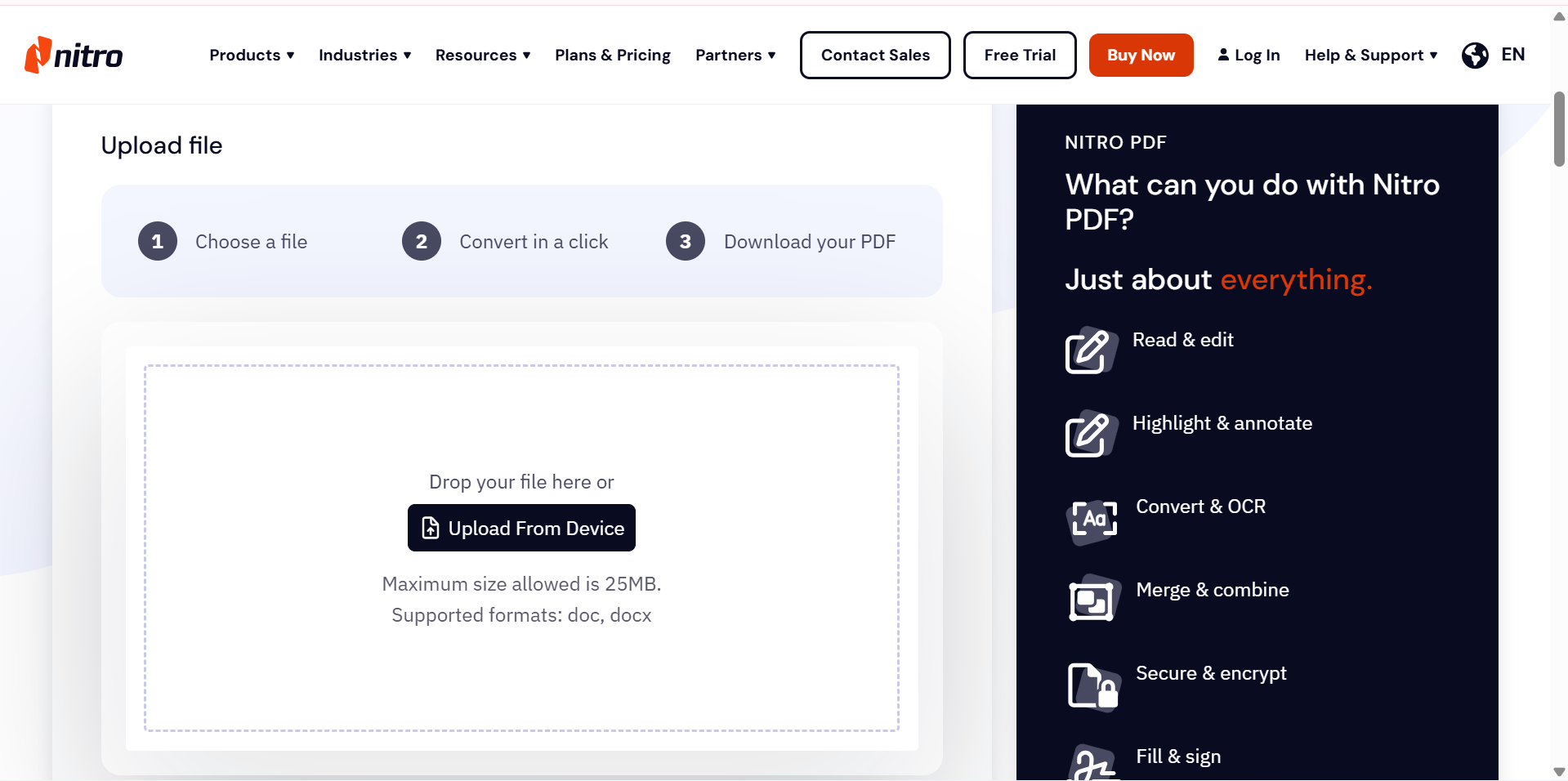
Task: Expand Help & Support menu
Action: pos(1371,55)
